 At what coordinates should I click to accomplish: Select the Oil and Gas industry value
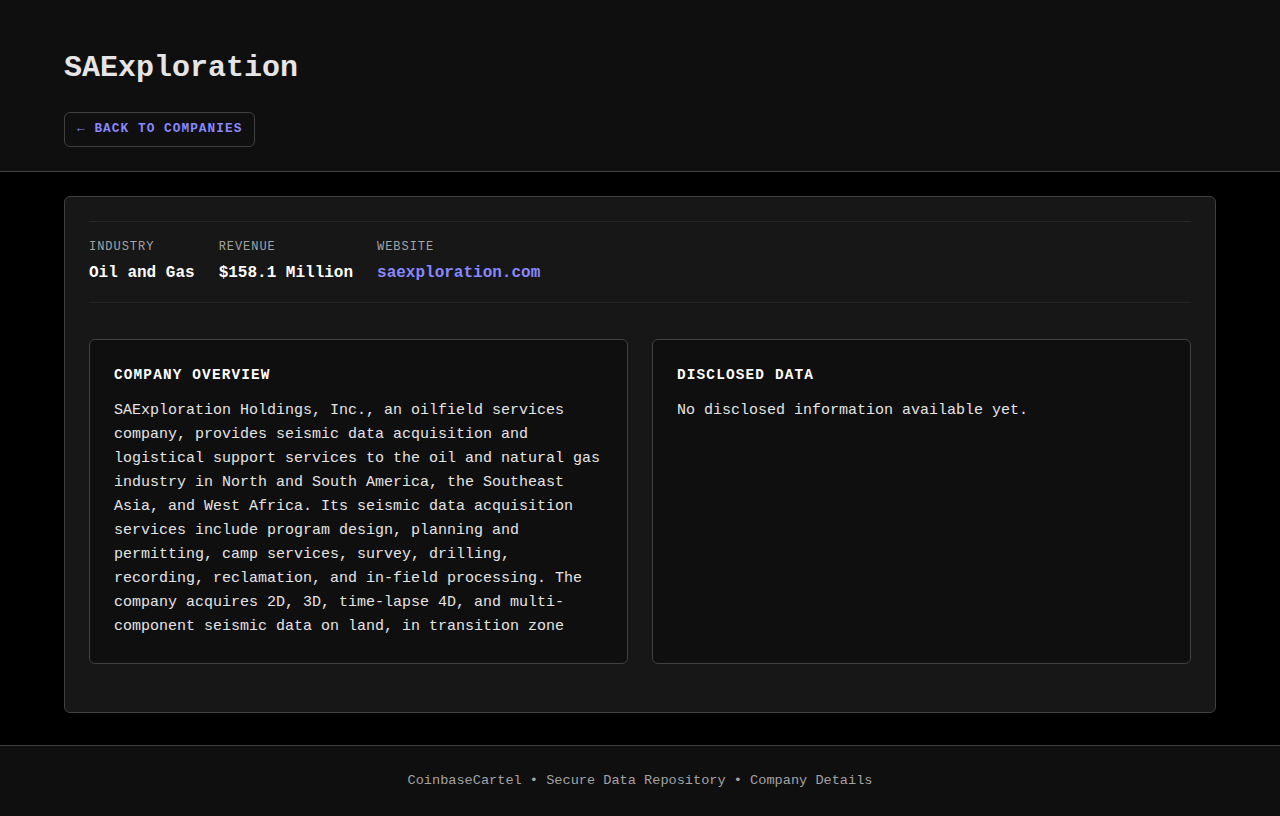141,272
